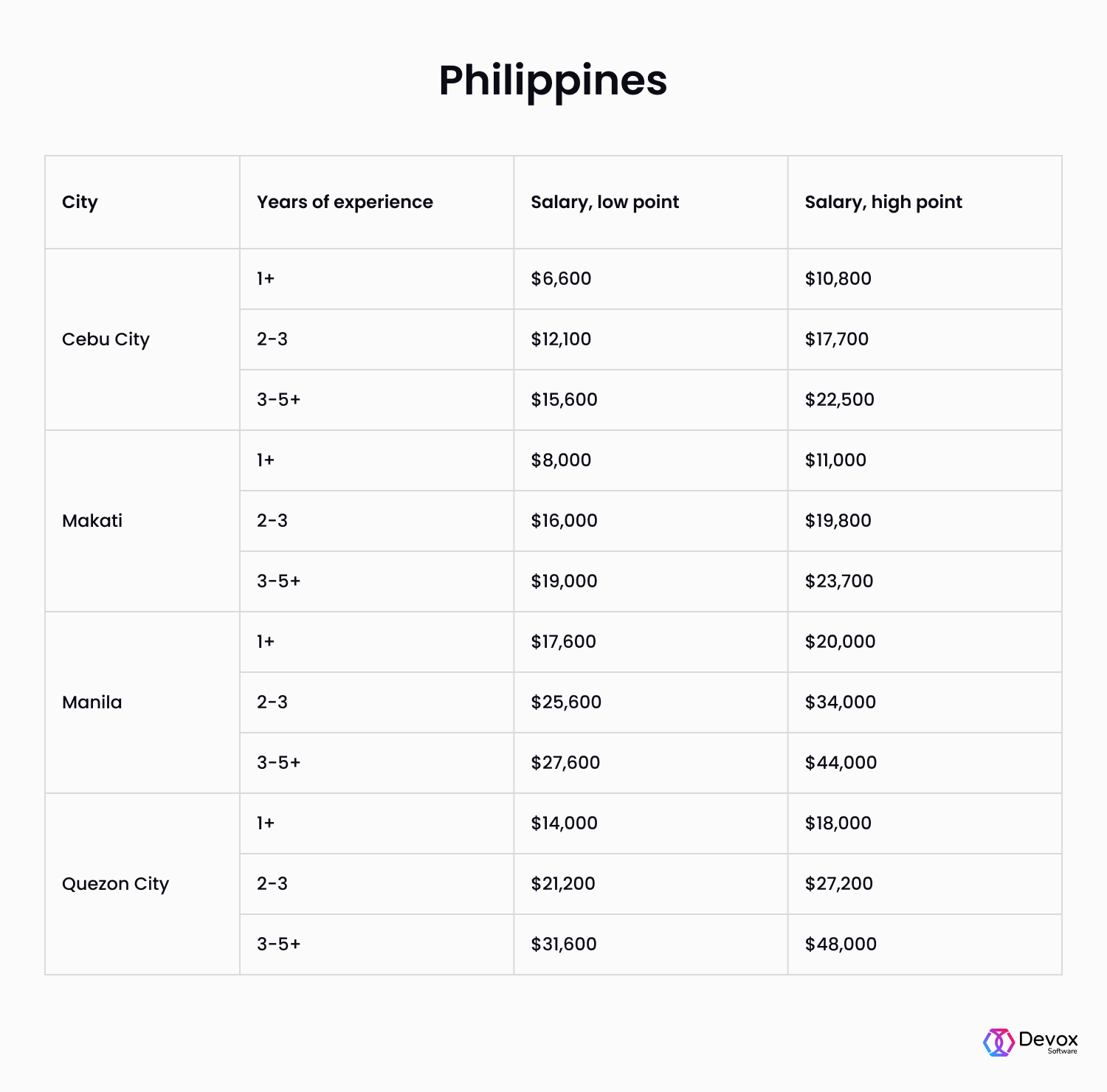Image resolution: width=1107 pixels, height=1092 pixels.
Task: Click the $19,800 salary cell
Action: pyautogui.click(x=838, y=521)
